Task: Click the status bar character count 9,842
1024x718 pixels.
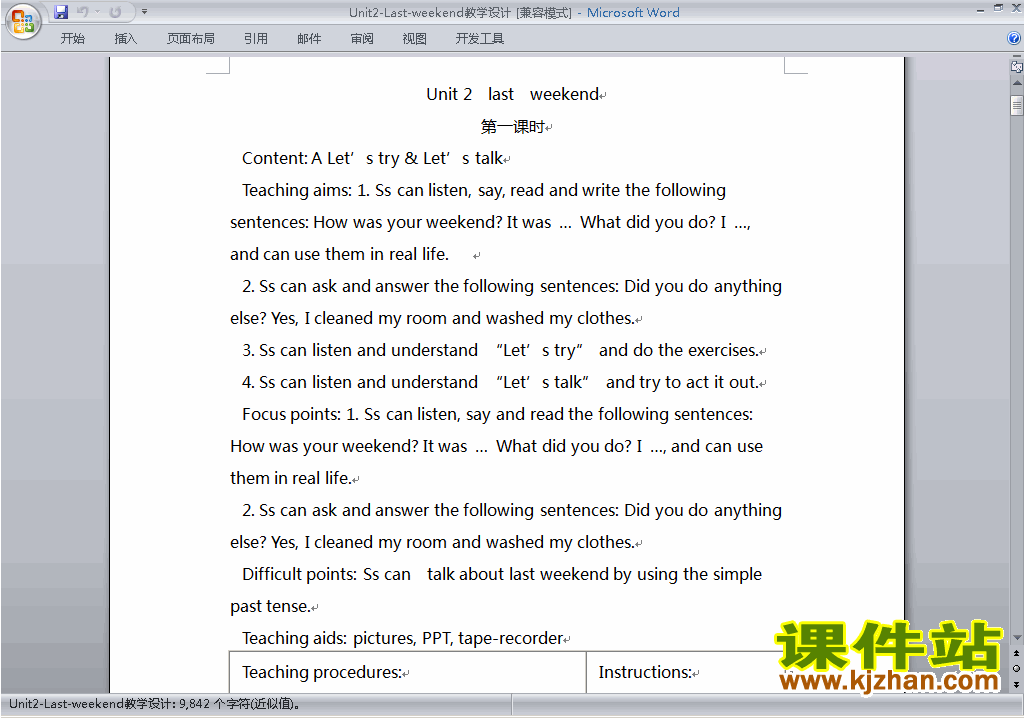Action: click(x=155, y=704)
